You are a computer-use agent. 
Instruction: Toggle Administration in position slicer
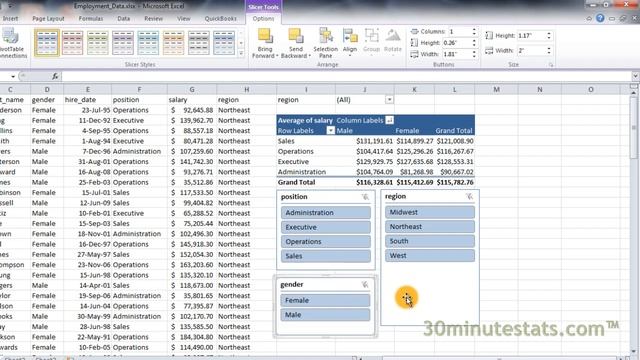(x=326, y=213)
